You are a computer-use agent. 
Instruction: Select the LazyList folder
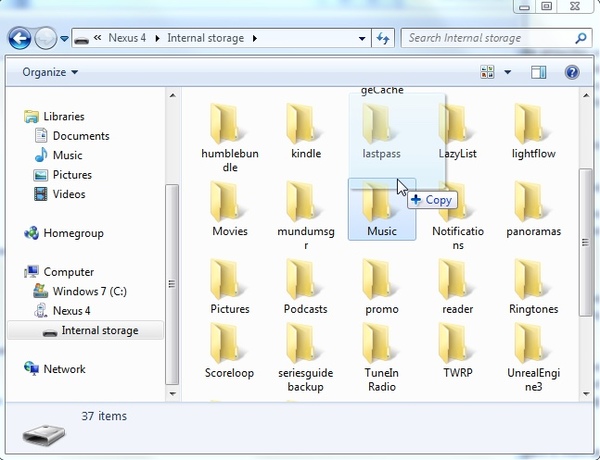(458, 132)
